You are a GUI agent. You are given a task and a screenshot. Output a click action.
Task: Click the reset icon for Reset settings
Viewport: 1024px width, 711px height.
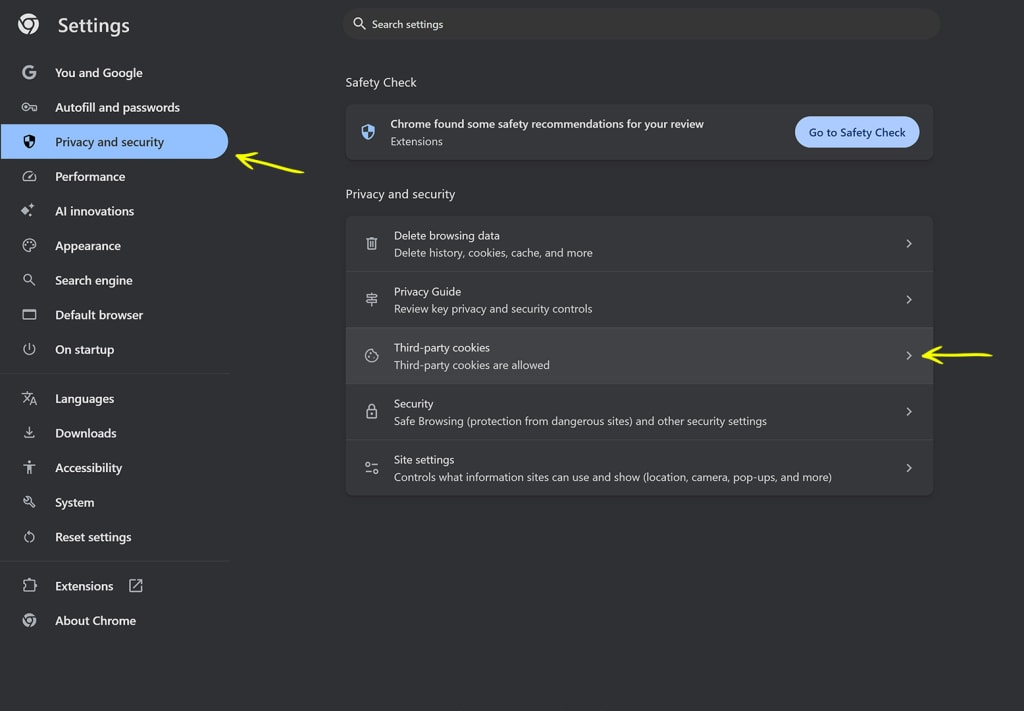pos(29,537)
